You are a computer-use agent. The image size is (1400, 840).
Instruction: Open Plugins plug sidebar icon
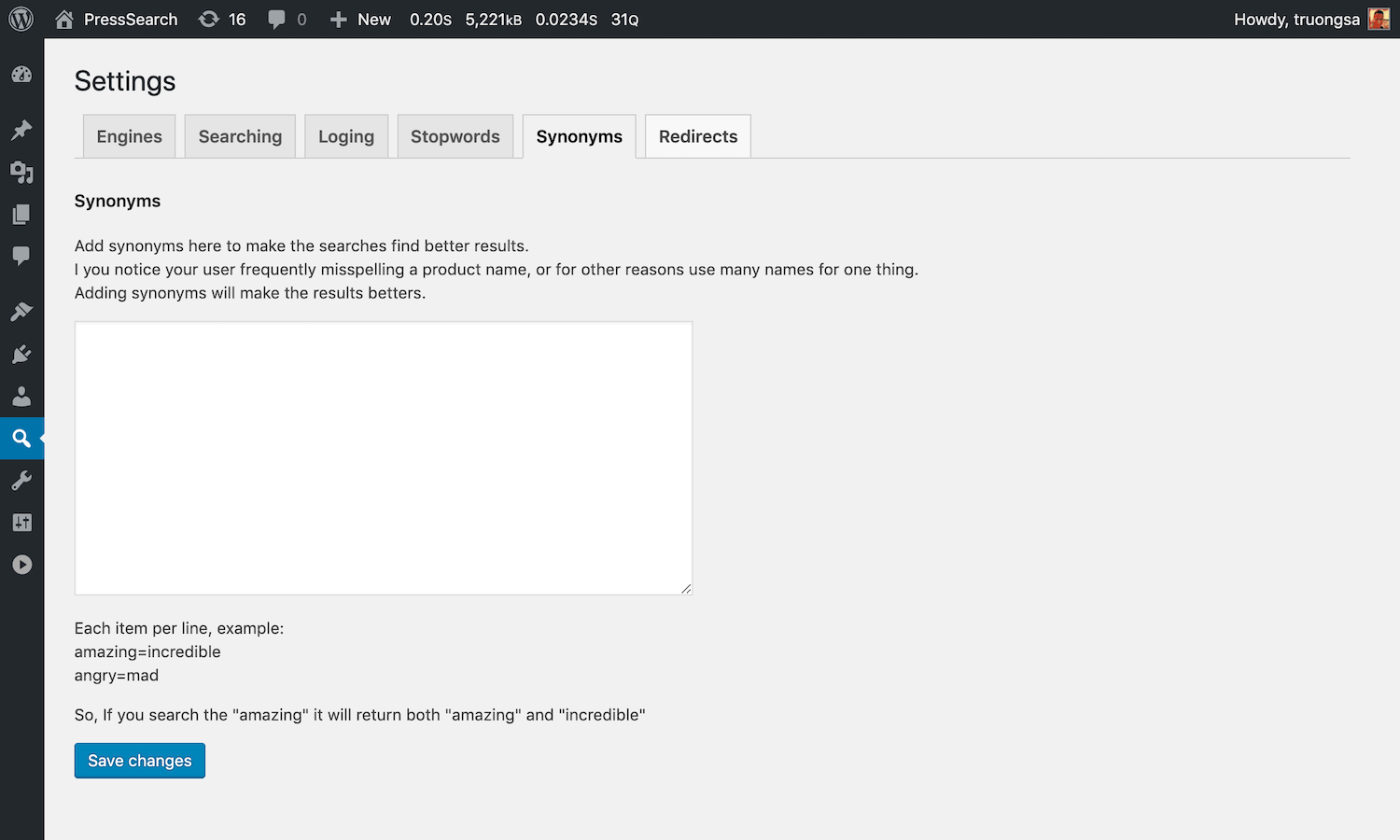(21, 354)
